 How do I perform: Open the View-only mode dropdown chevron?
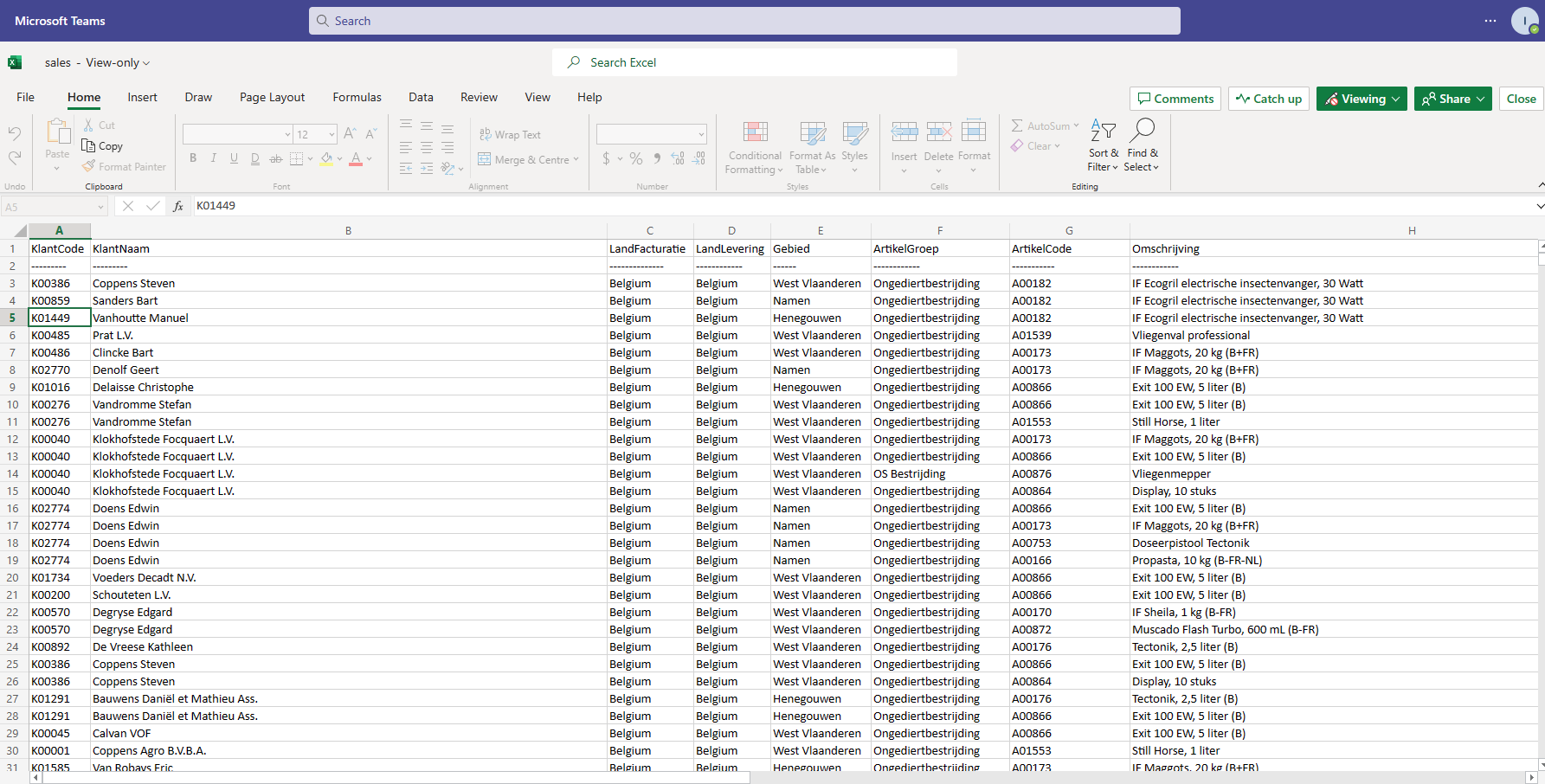[x=146, y=63]
